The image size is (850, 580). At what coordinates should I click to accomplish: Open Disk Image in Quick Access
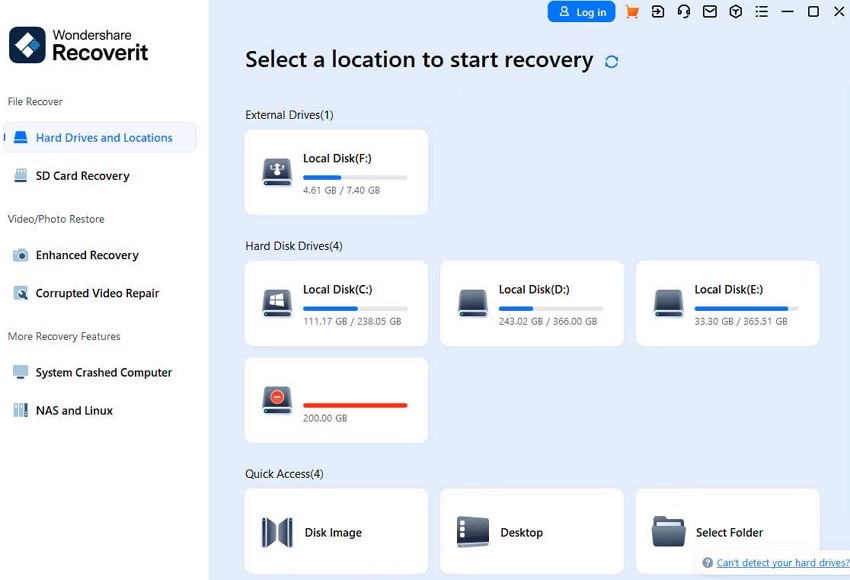click(x=336, y=530)
